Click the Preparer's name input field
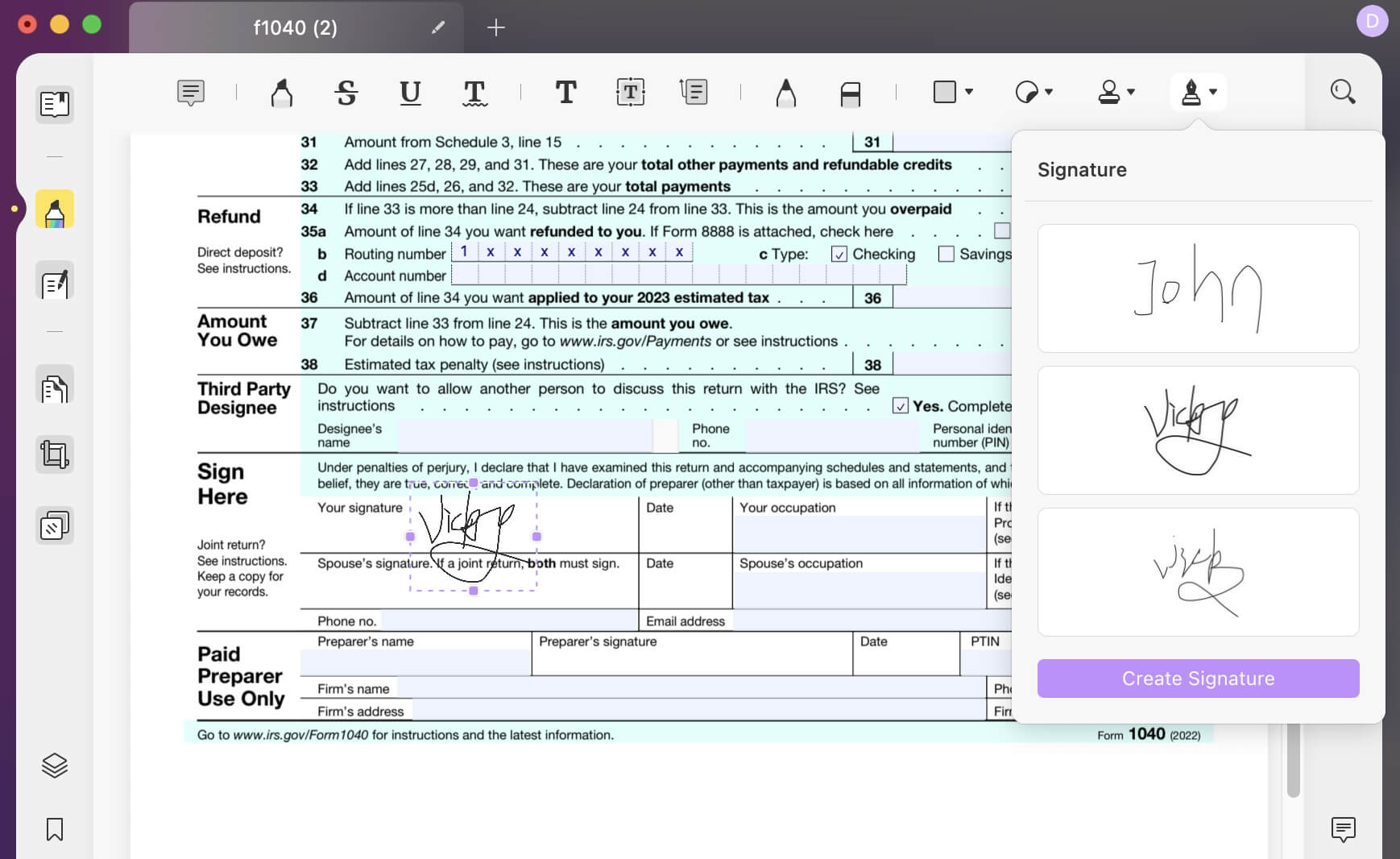This screenshot has height=859, width=1400. tap(416, 662)
